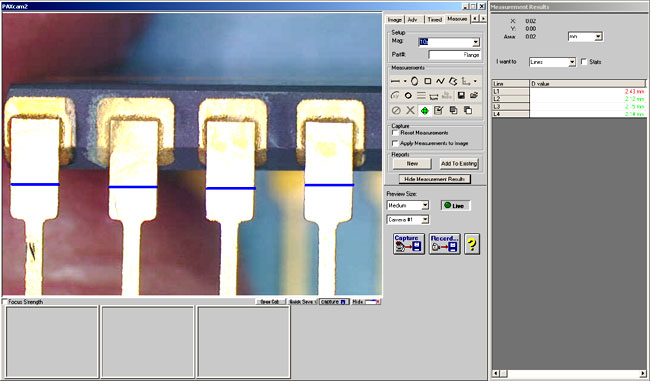Screen dimensions: 650x381
Task: Select row L4 in results table
Action: [x=569, y=114]
